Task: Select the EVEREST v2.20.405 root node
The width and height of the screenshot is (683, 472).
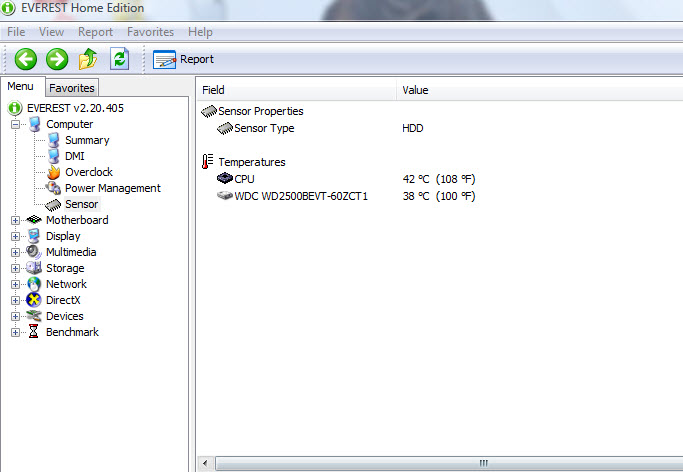Action: pos(75,108)
